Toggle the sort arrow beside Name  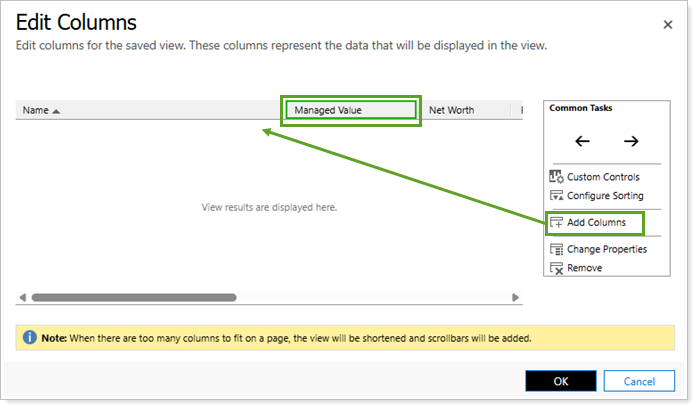pyautogui.click(x=56, y=110)
